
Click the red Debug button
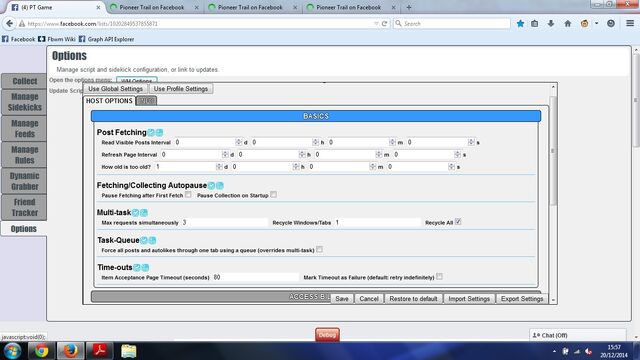click(327, 335)
